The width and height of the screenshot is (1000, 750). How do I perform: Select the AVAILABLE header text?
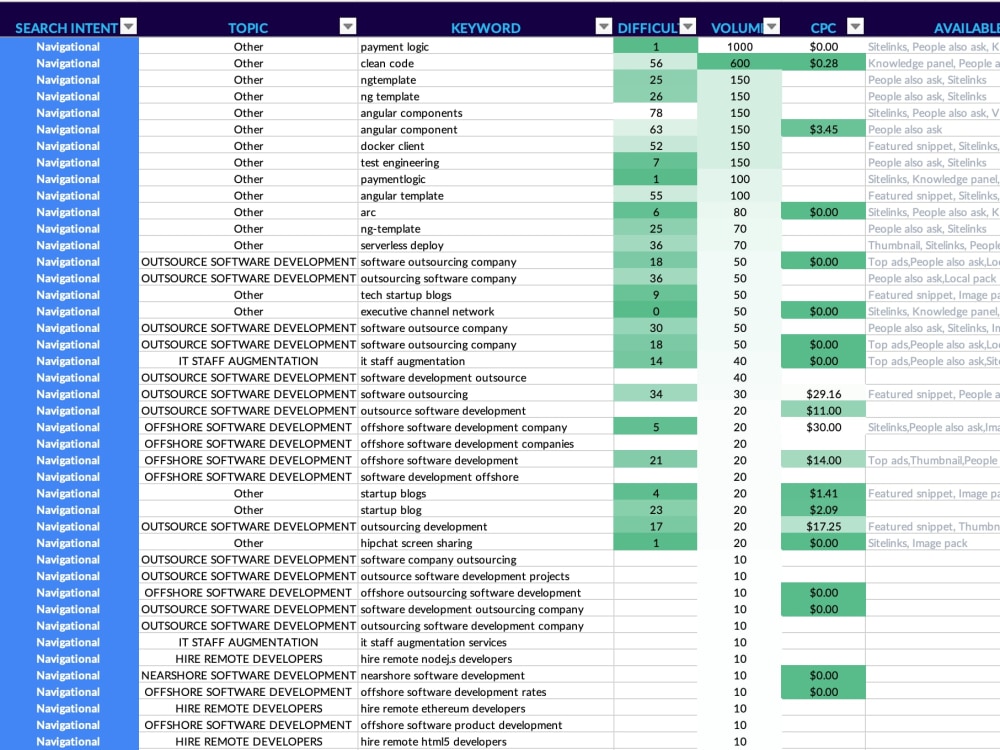(966, 28)
